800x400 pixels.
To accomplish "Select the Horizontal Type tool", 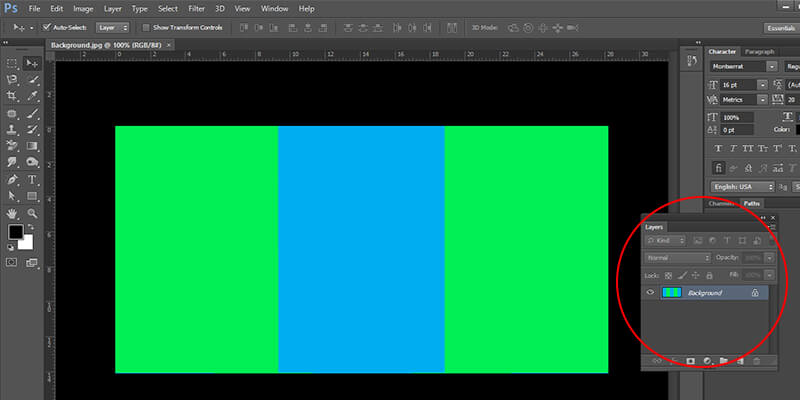I will click(x=32, y=180).
